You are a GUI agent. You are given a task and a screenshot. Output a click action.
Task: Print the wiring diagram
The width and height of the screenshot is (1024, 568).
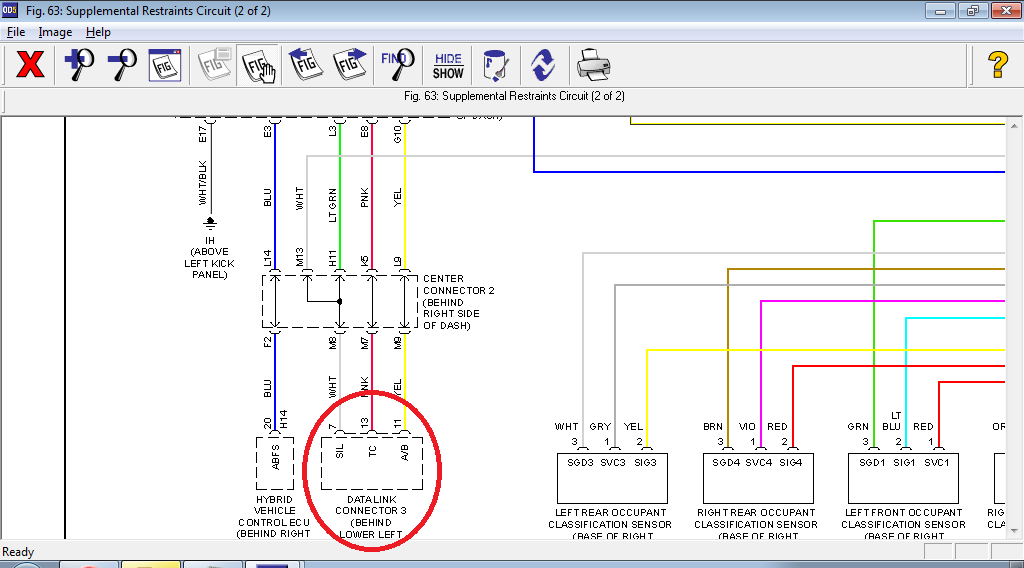tap(593, 66)
